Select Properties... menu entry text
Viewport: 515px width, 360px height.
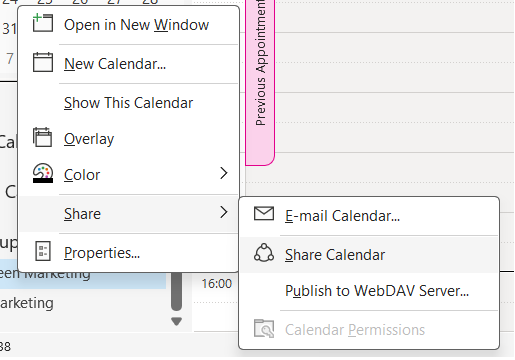click(102, 253)
